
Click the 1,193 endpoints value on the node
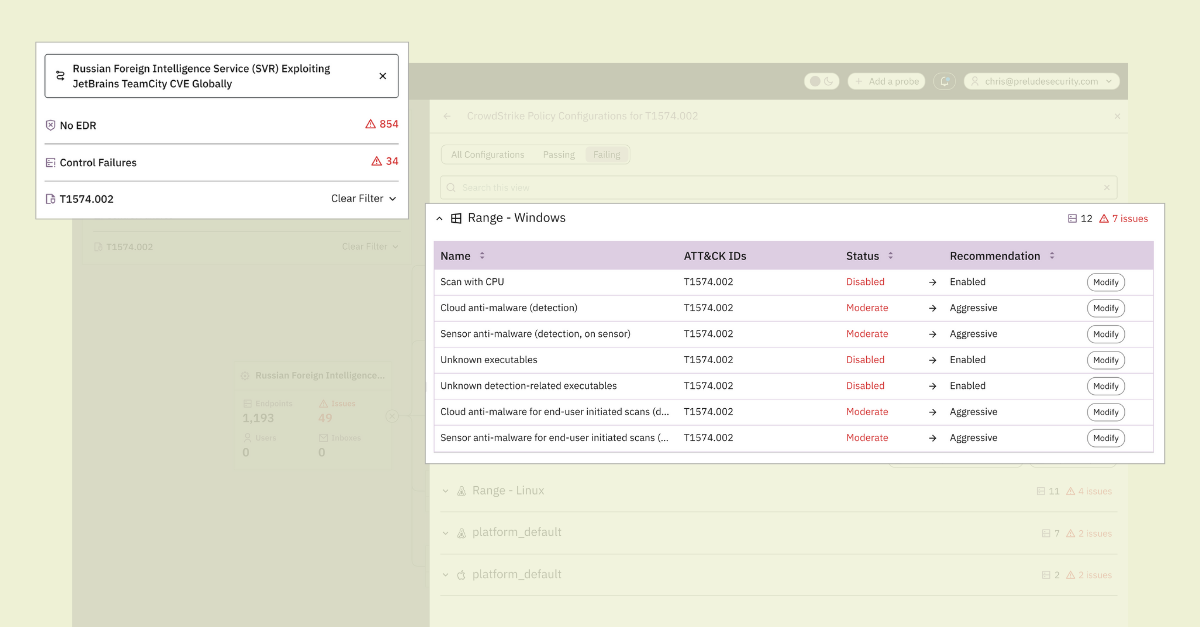coord(258,418)
